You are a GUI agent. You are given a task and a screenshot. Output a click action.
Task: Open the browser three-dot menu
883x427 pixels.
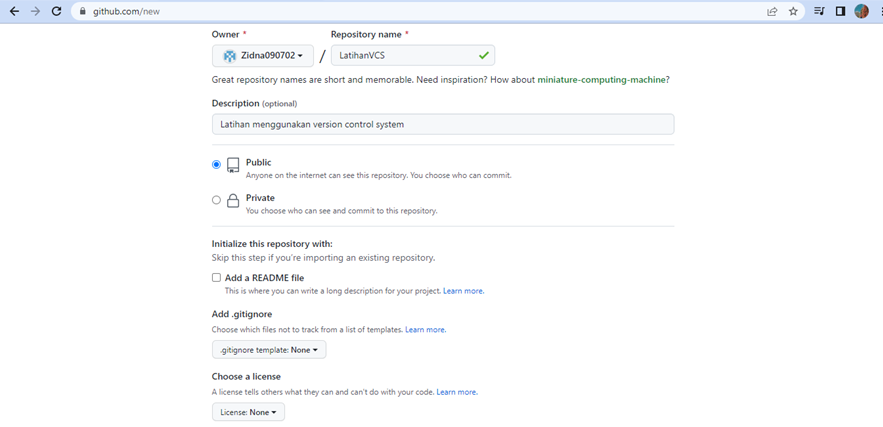tap(880, 11)
